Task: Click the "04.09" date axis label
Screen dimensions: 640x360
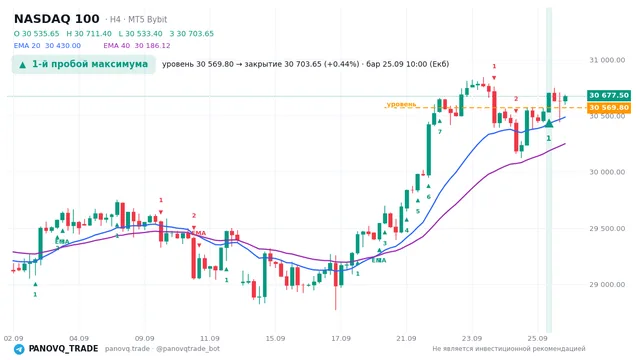Action: [79, 338]
